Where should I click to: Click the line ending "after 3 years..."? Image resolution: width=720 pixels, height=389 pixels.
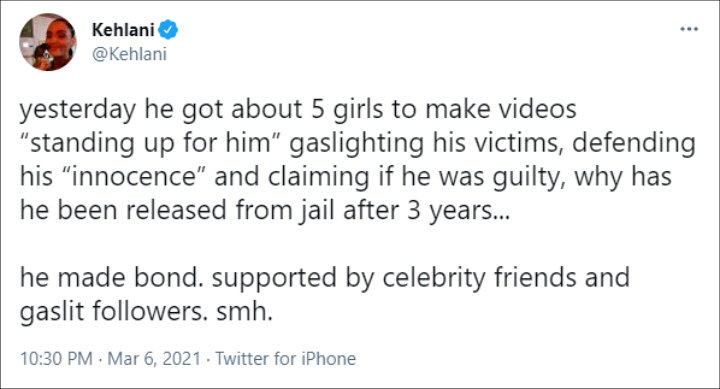tap(265, 211)
